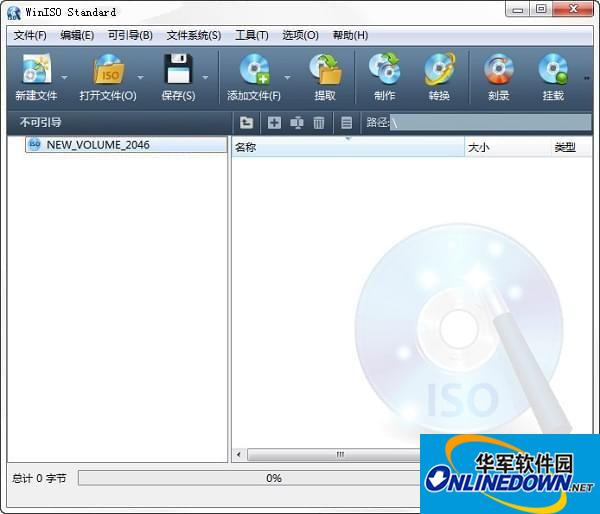Expand the dropdown arrow beside 打开文件(O)

coord(140,77)
